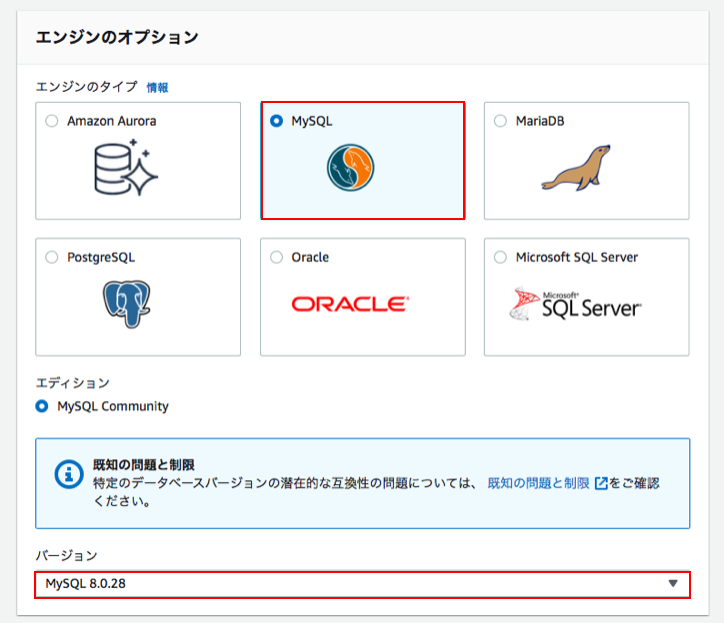This screenshot has width=724, height=623.
Task: Click the info circle icon in notice
Action: pos(69,474)
